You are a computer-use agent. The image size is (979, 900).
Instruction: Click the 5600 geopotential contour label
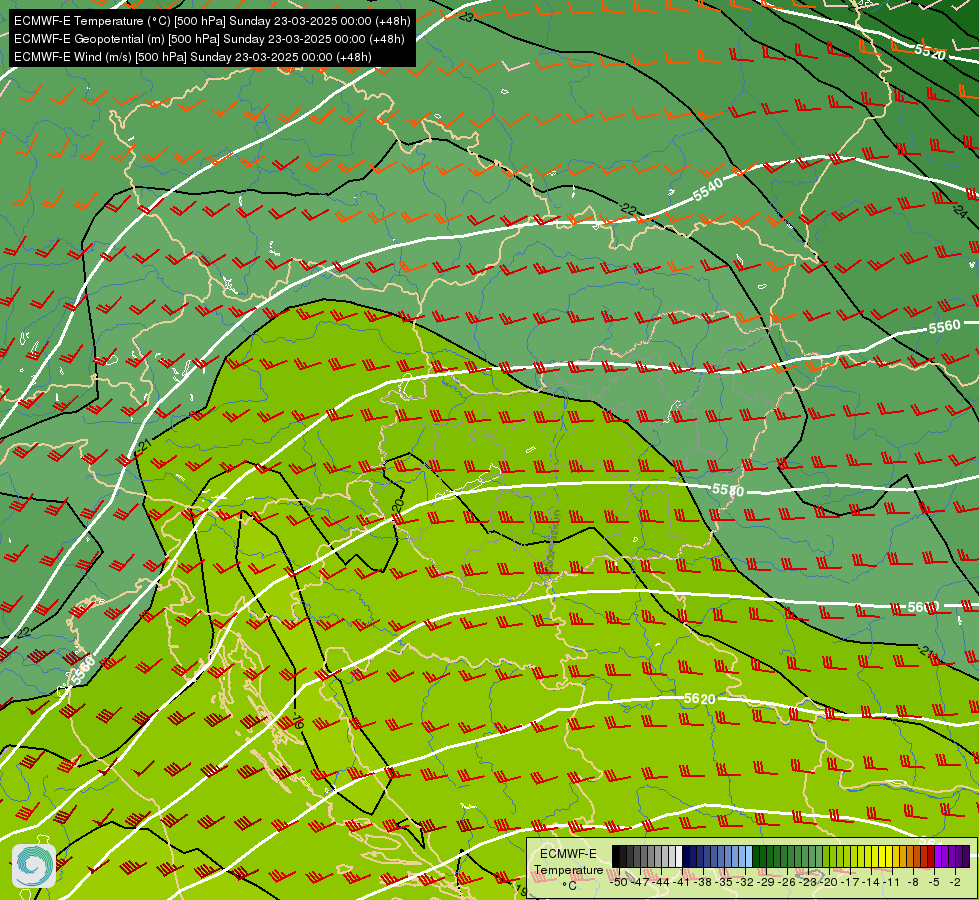pos(923,607)
